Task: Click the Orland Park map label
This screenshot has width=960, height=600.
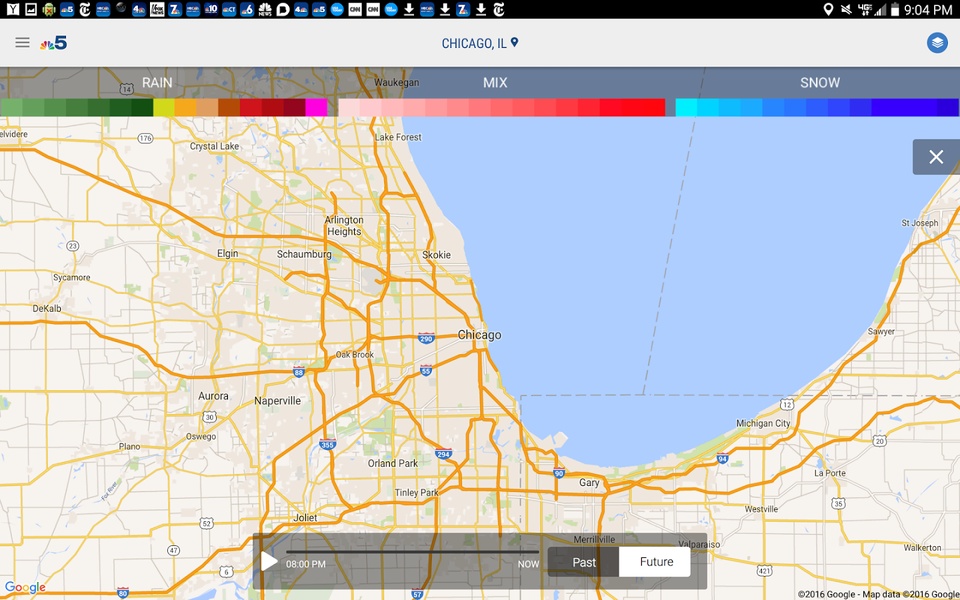Action: pos(392,463)
